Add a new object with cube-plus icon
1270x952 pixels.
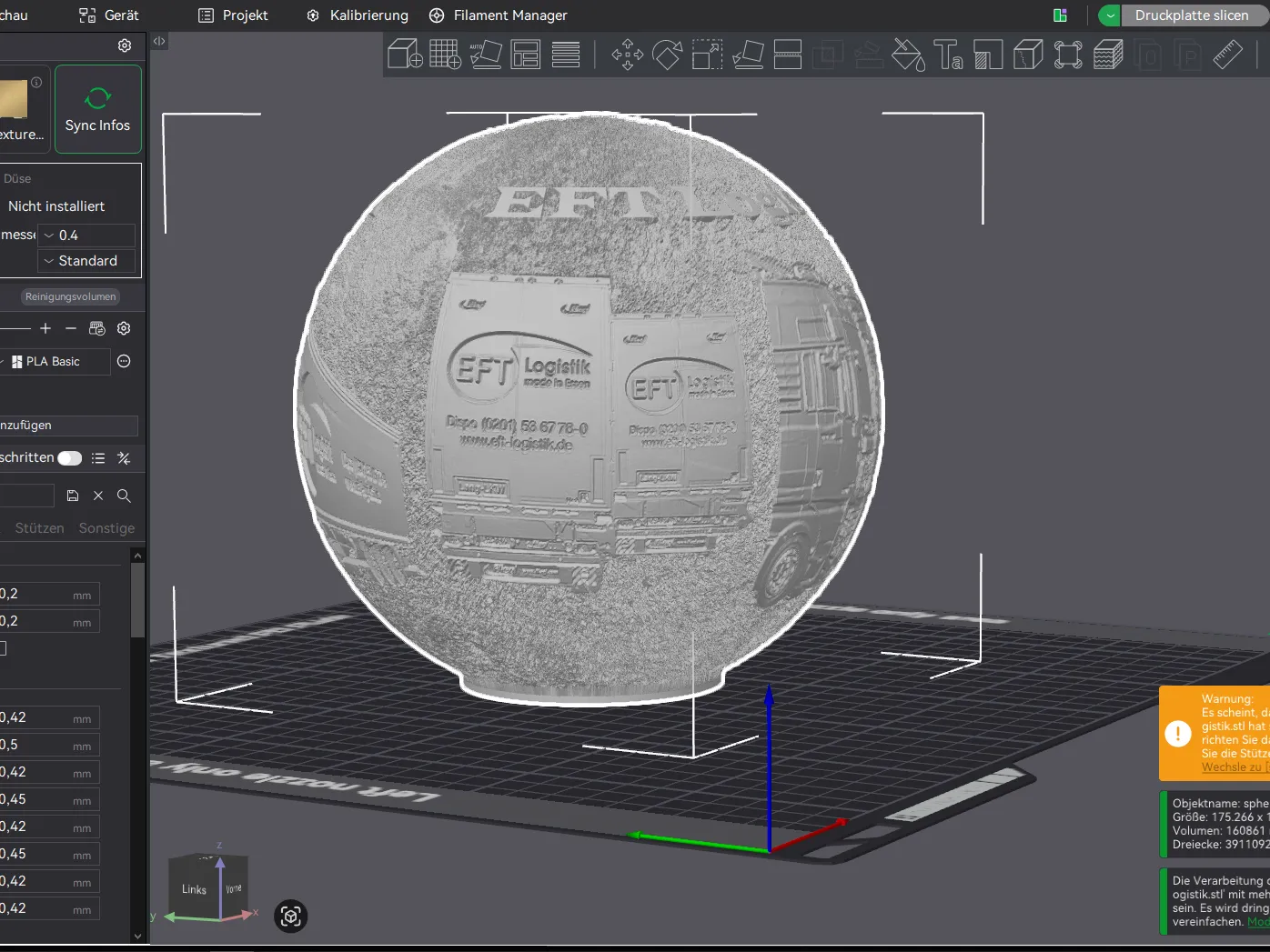tap(405, 55)
